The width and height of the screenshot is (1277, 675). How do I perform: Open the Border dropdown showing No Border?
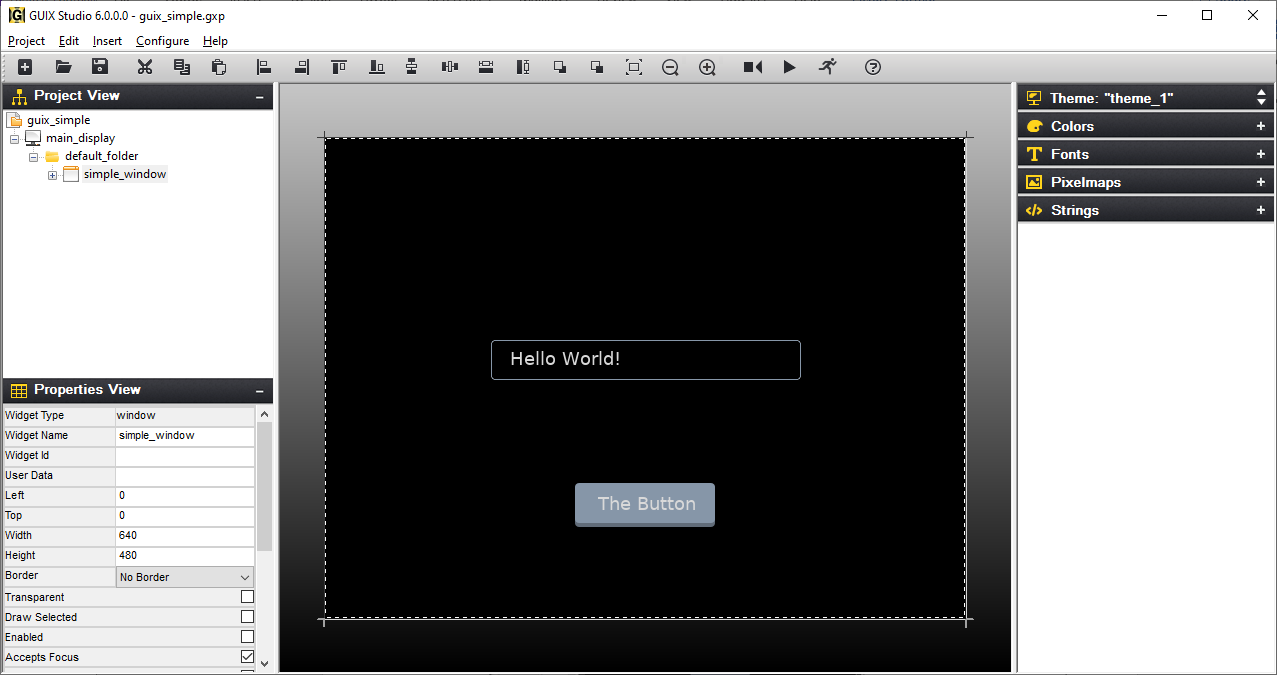[245, 577]
